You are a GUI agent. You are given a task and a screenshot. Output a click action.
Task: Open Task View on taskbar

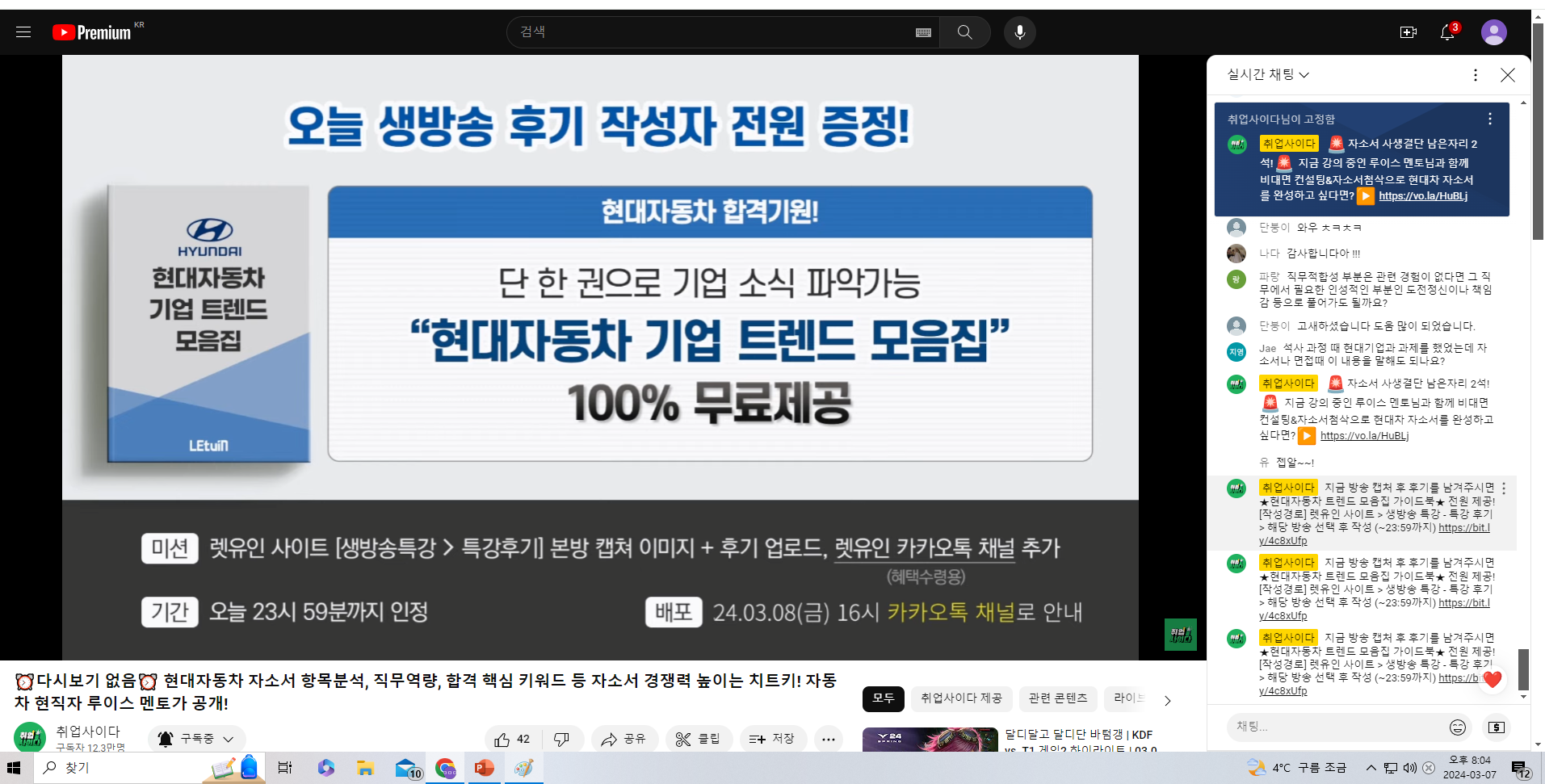pos(285,768)
